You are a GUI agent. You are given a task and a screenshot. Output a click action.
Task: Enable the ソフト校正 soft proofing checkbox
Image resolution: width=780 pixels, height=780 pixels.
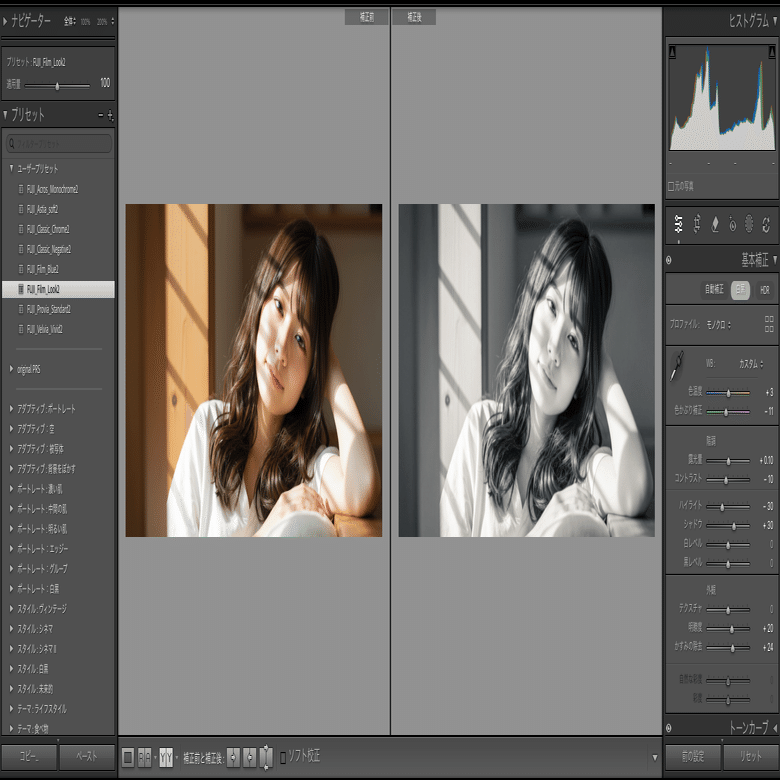click(x=283, y=758)
